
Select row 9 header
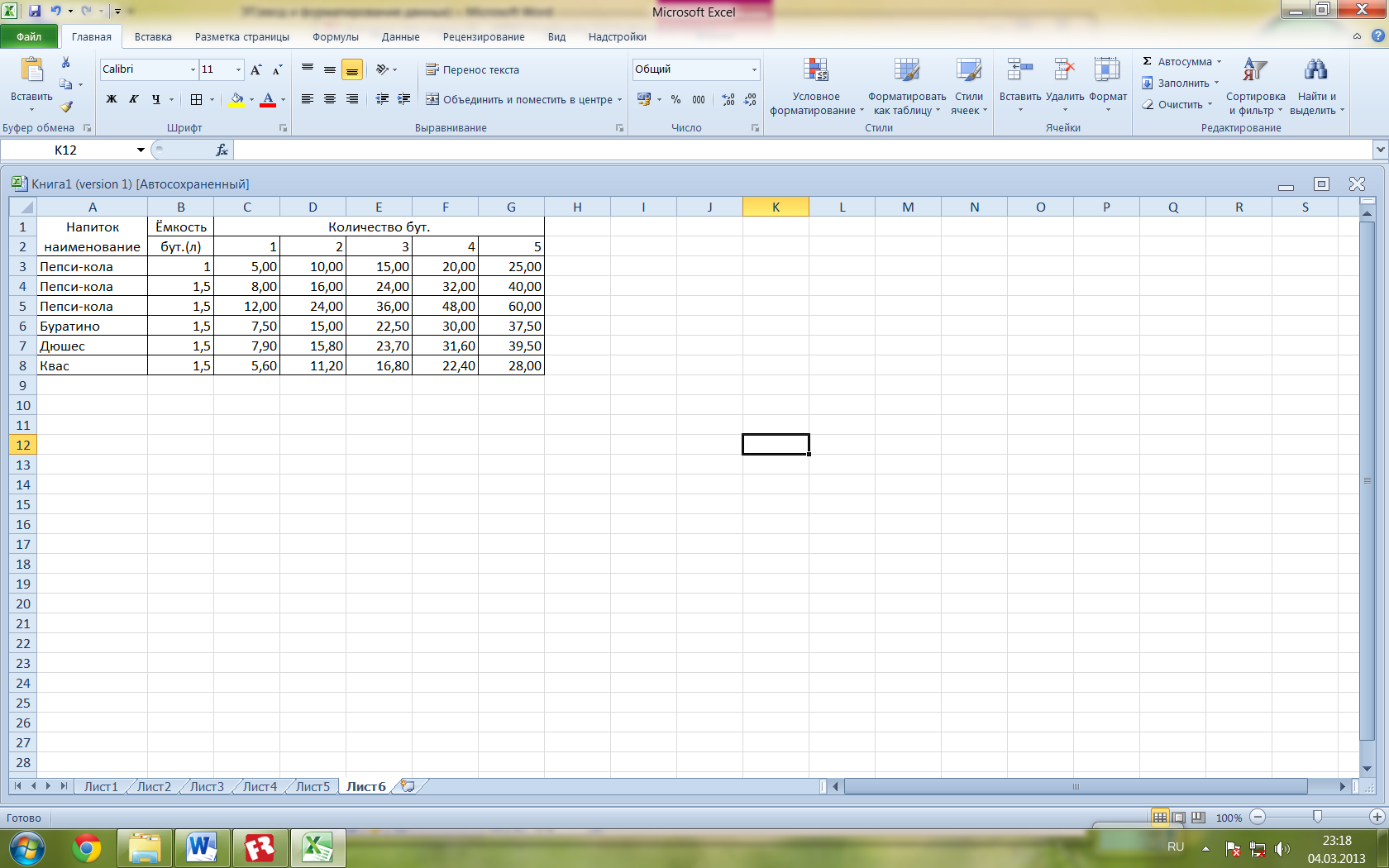pyautogui.click(x=22, y=385)
